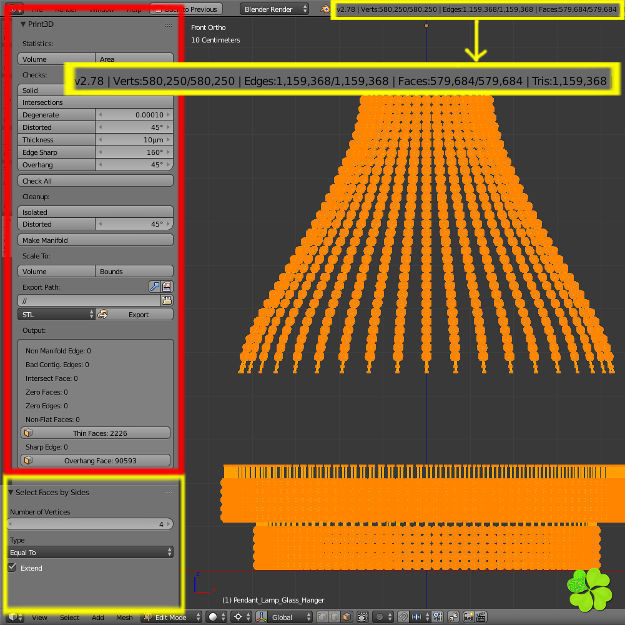Open the Select menu in the 3D header

coord(69,617)
